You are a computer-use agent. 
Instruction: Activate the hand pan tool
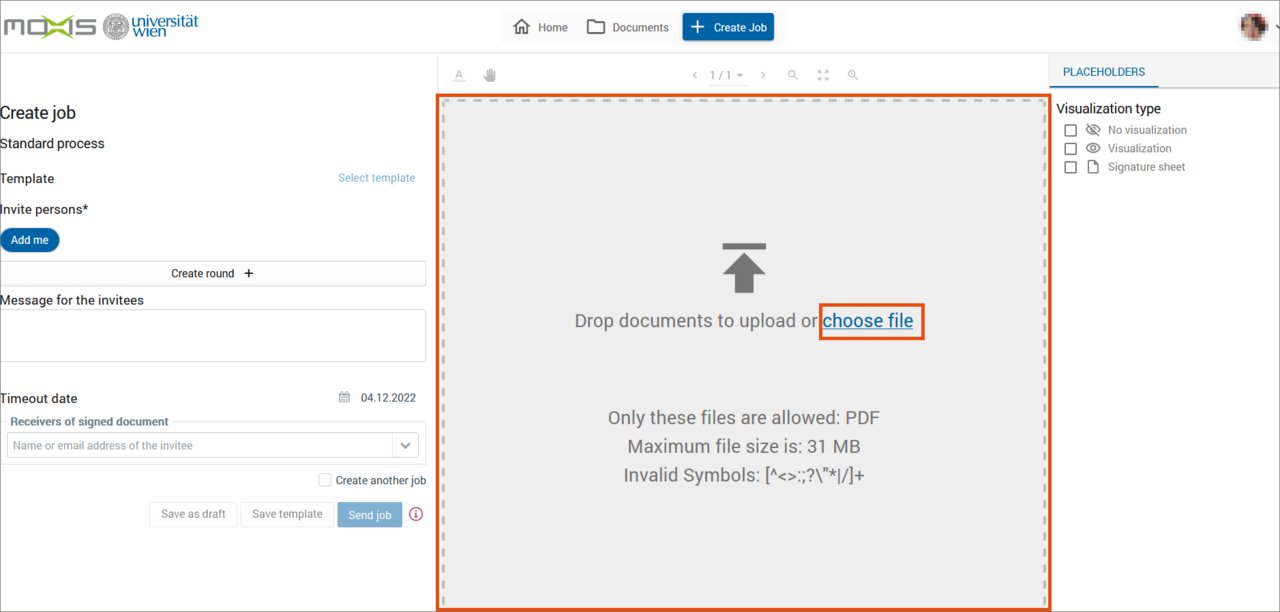(489, 75)
